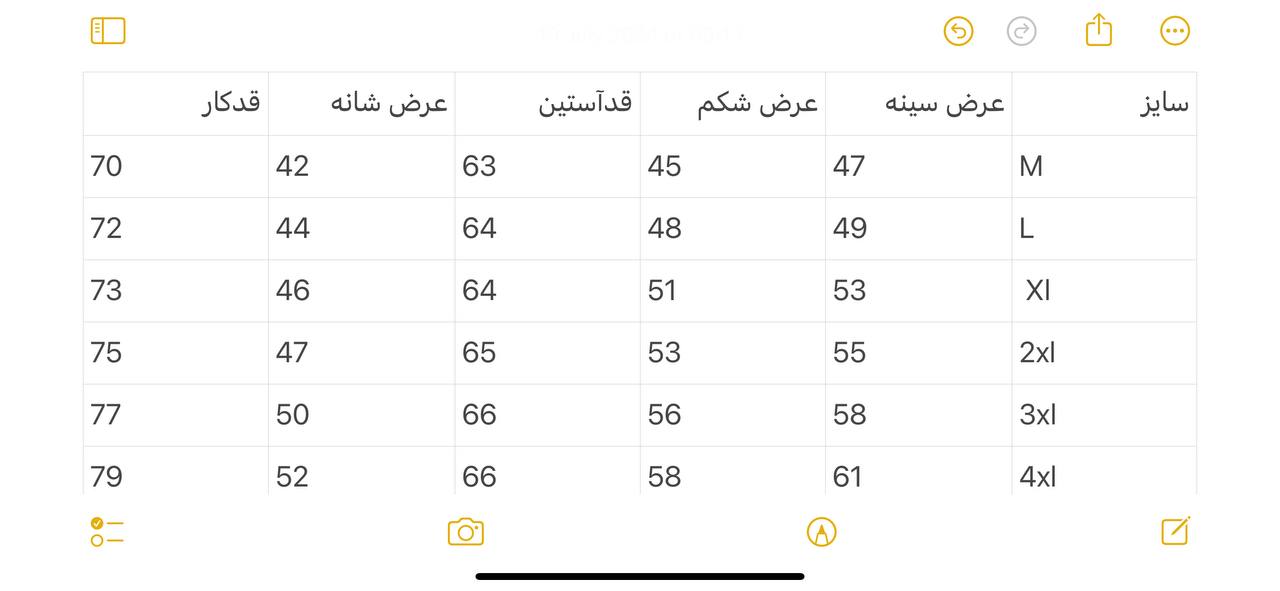
Task: Select the عرض سینه header cell
Action: point(919,104)
